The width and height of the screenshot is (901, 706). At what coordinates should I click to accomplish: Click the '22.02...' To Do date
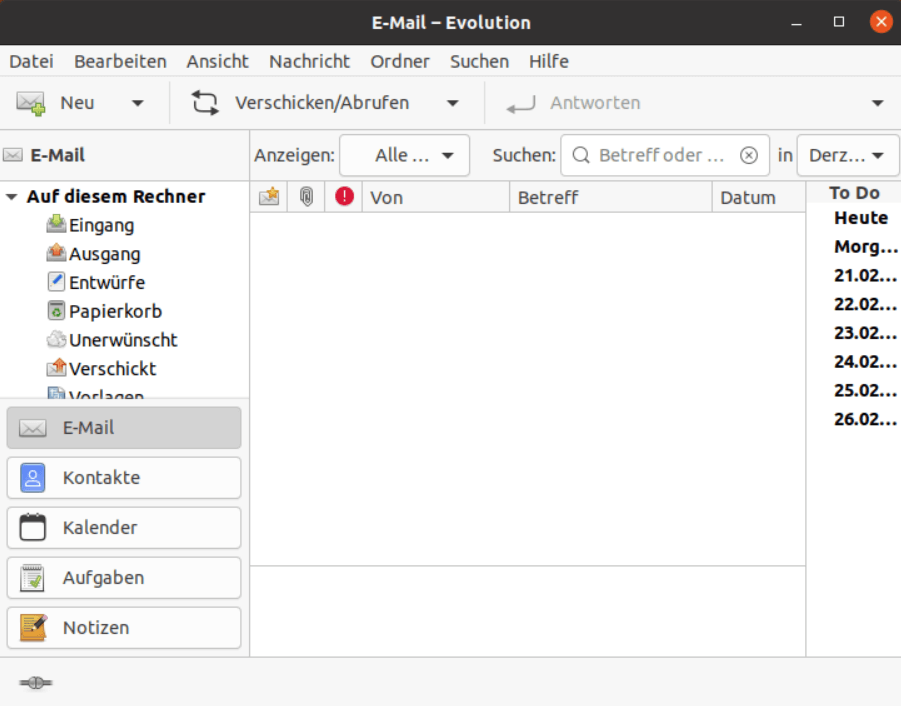pyautogui.click(x=865, y=304)
